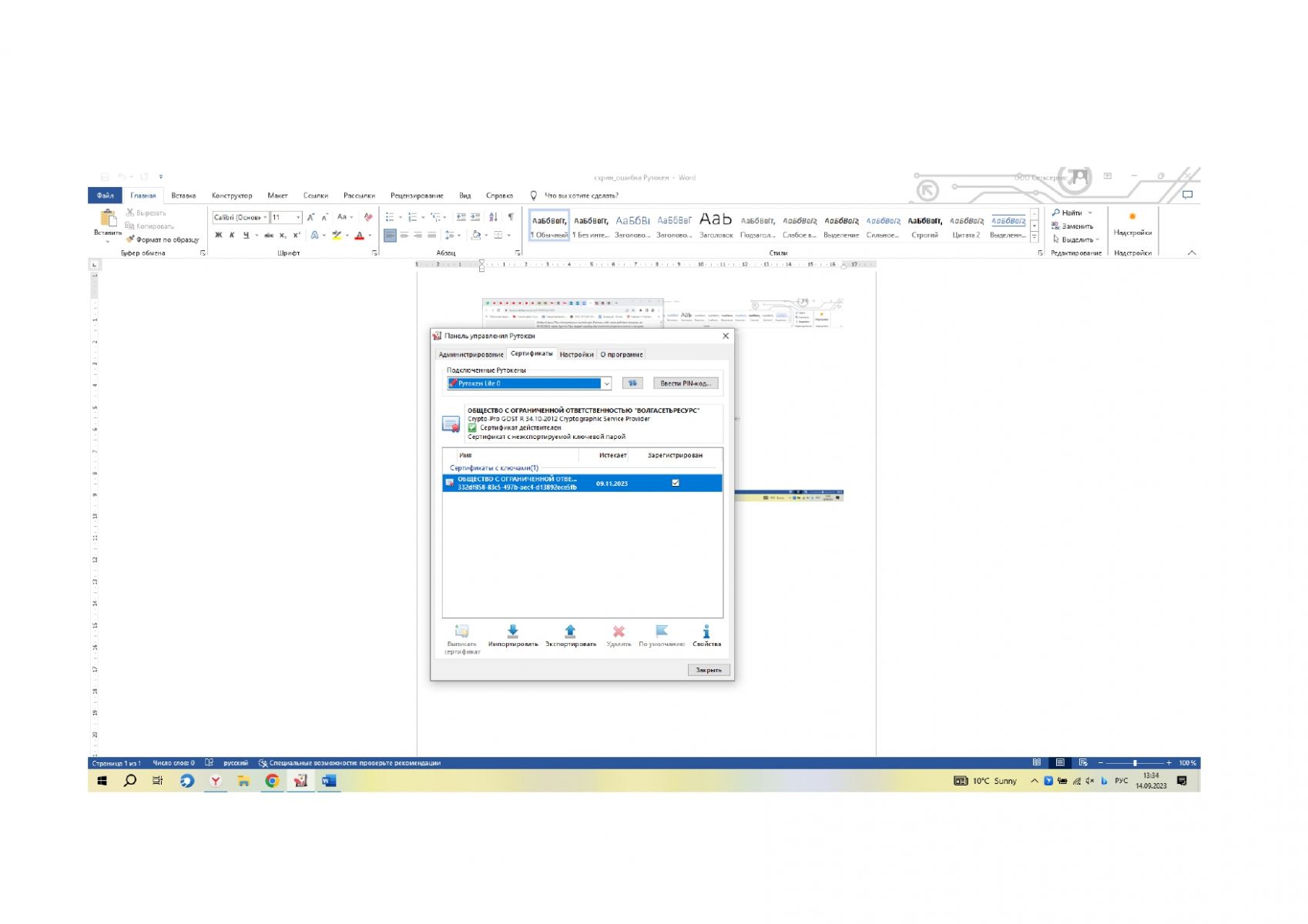Toggle superscript formatting
Viewport: 1308px width, 924px height.
click(x=297, y=235)
